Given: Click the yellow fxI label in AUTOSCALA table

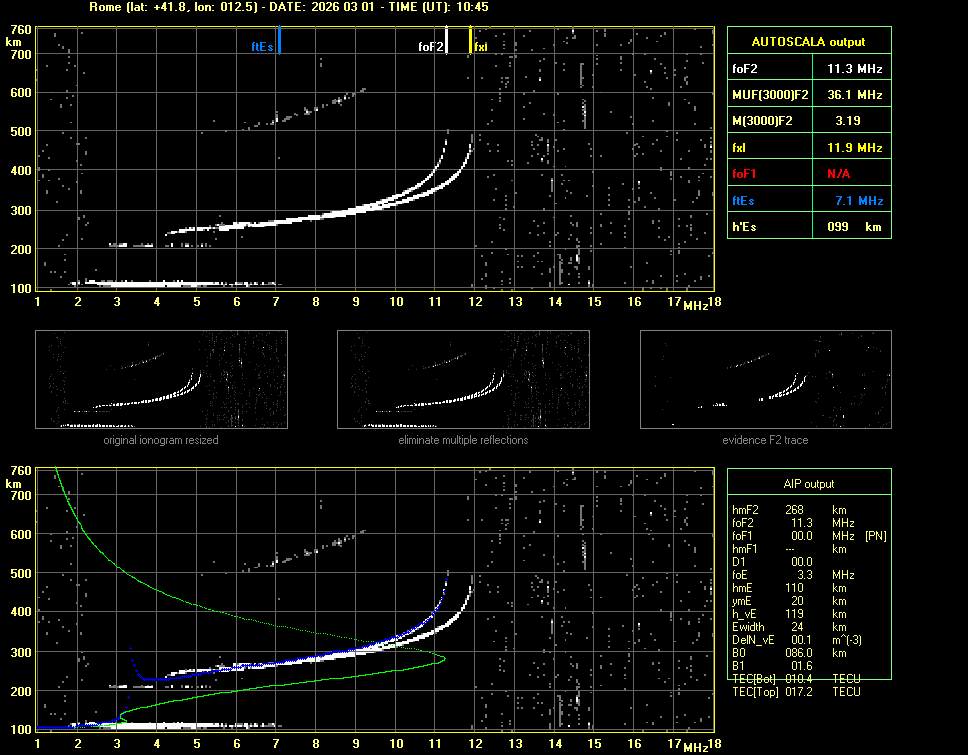Looking at the screenshot, I should tap(740, 148).
